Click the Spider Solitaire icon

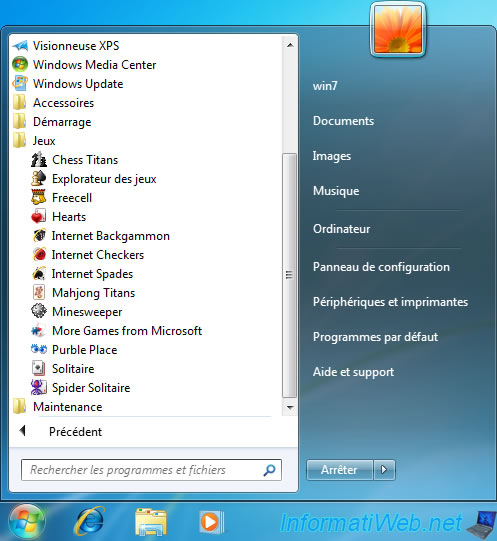coord(39,387)
